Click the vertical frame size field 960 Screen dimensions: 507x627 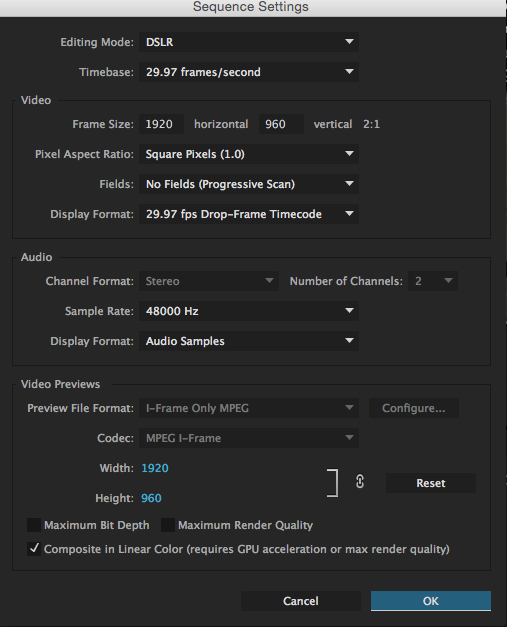[281, 124]
